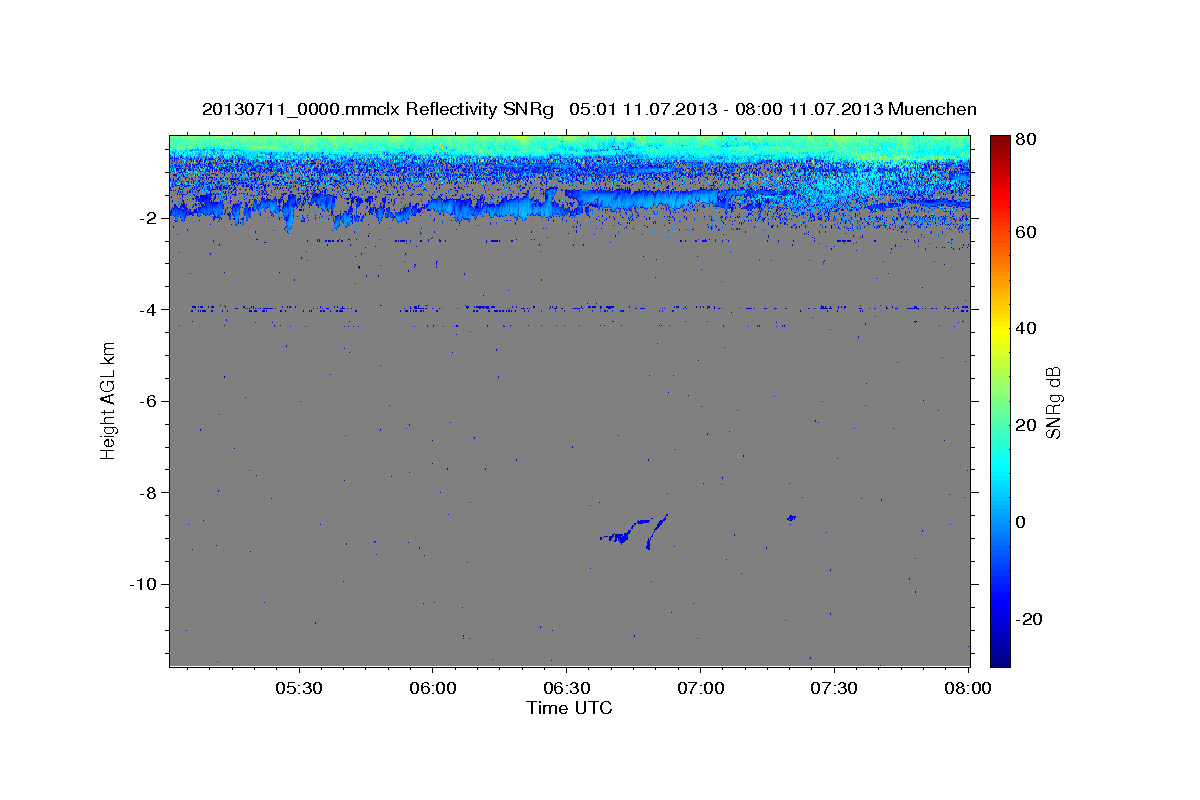Click the "Height AGL km" axis label
Screen dimensions: 1200x800
tap(108, 399)
